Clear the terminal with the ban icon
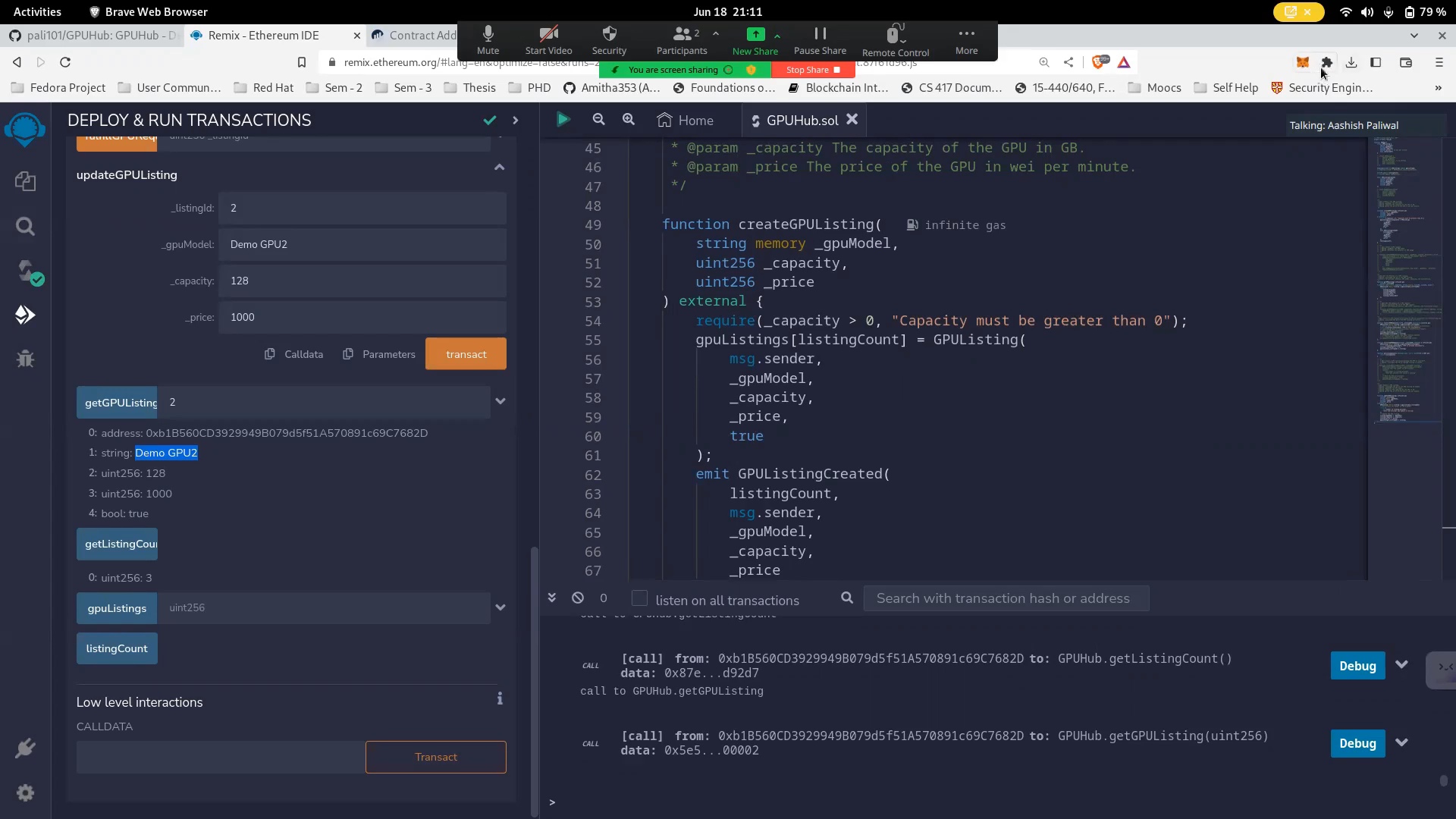 tap(578, 598)
